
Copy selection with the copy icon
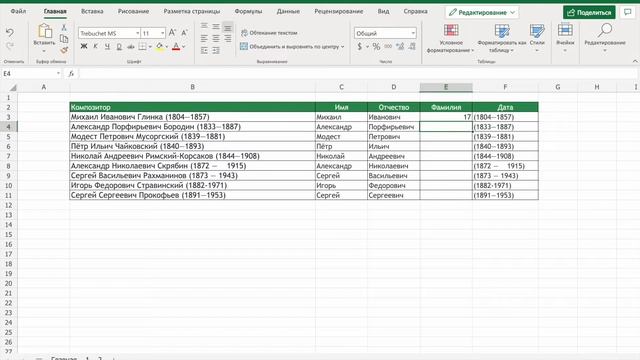(64, 39)
